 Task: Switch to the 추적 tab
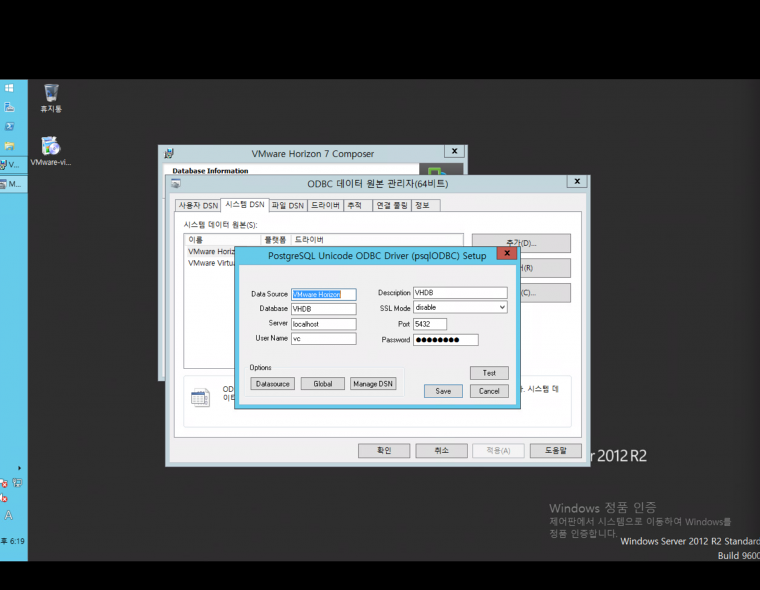(x=358, y=206)
